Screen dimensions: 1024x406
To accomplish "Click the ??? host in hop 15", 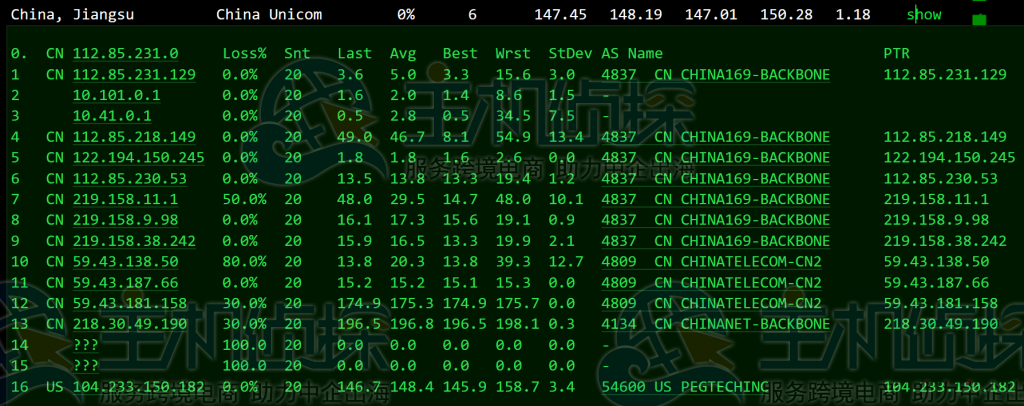I will point(86,366).
